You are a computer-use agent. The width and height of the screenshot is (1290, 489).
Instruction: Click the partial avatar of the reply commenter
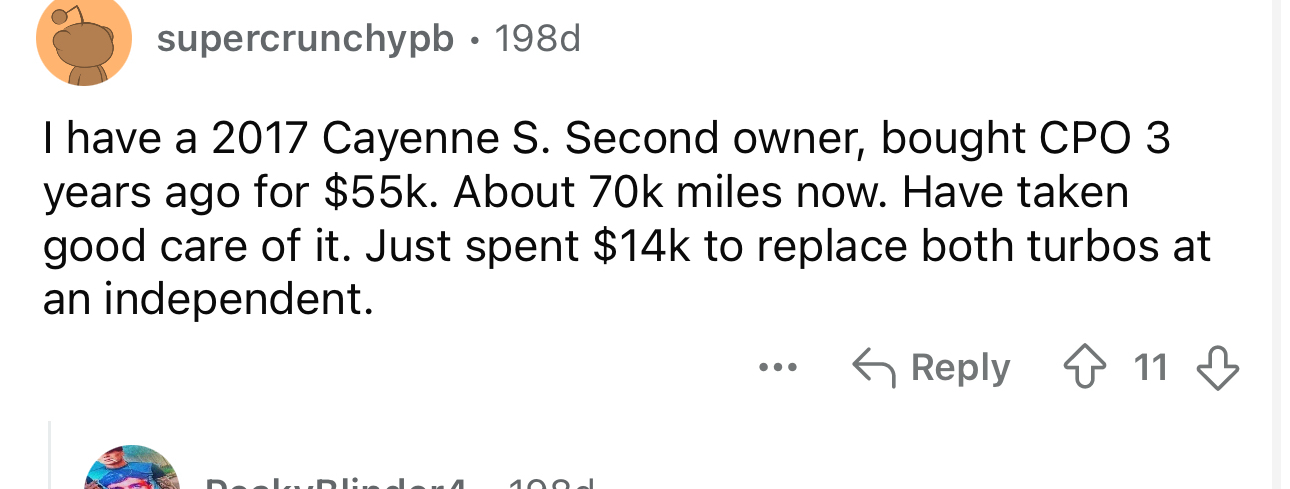[x=132, y=470]
